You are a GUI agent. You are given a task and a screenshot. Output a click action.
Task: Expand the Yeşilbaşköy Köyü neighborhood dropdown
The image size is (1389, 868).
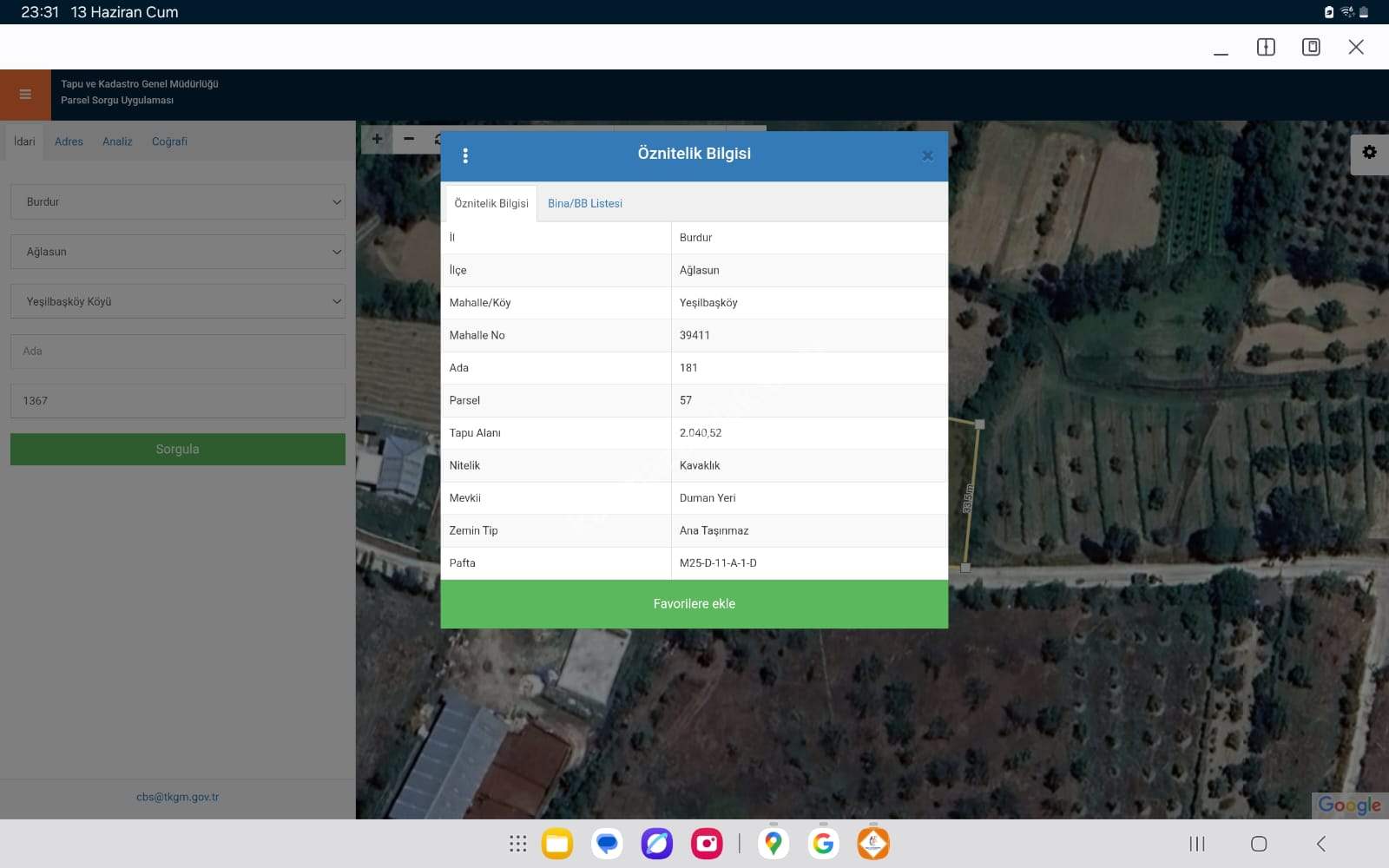tap(178, 302)
